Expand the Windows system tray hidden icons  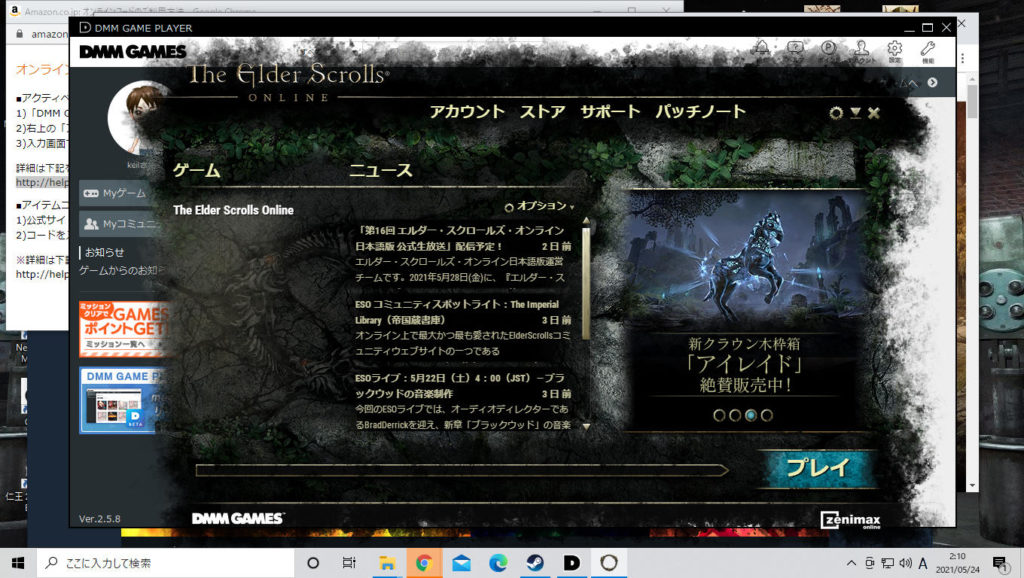click(851, 562)
